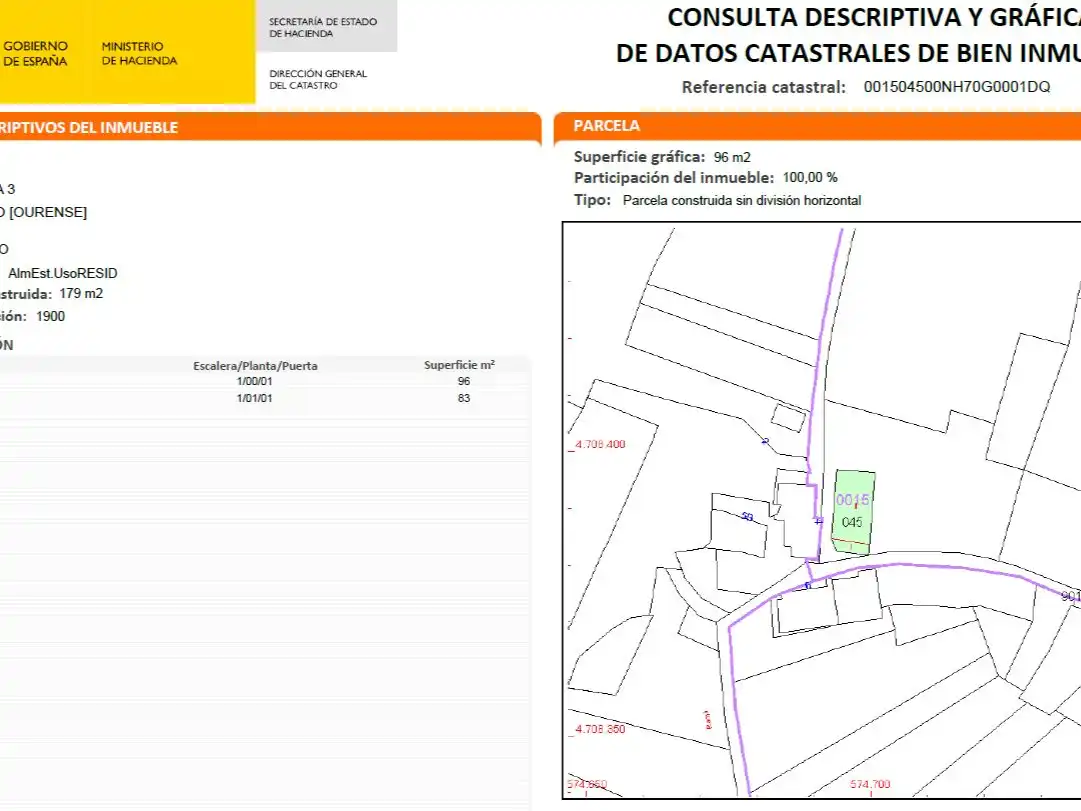
Task: Click the surface value 83 in table
Action: click(464, 399)
